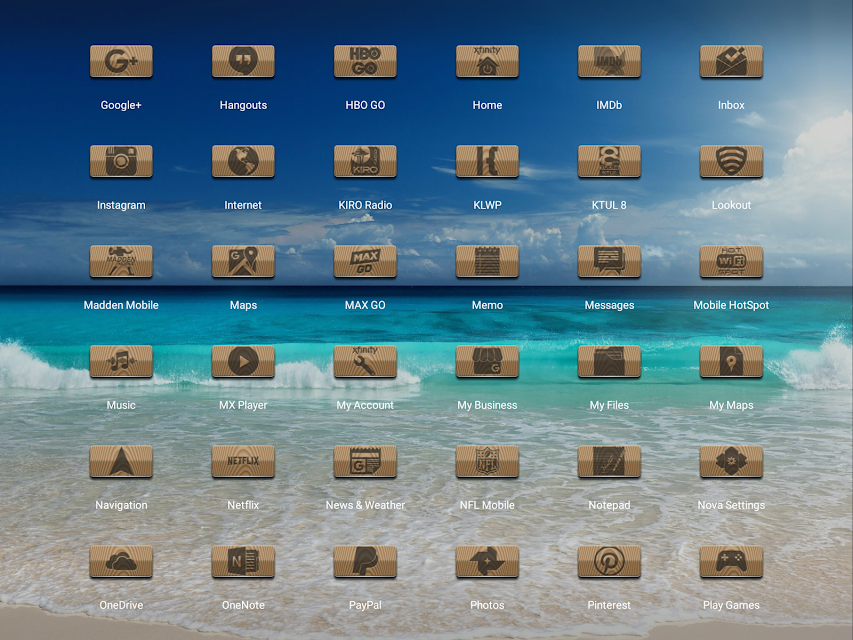Launch the Memo notepad icon
Screen dimensions: 853x640
pos(487,261)
